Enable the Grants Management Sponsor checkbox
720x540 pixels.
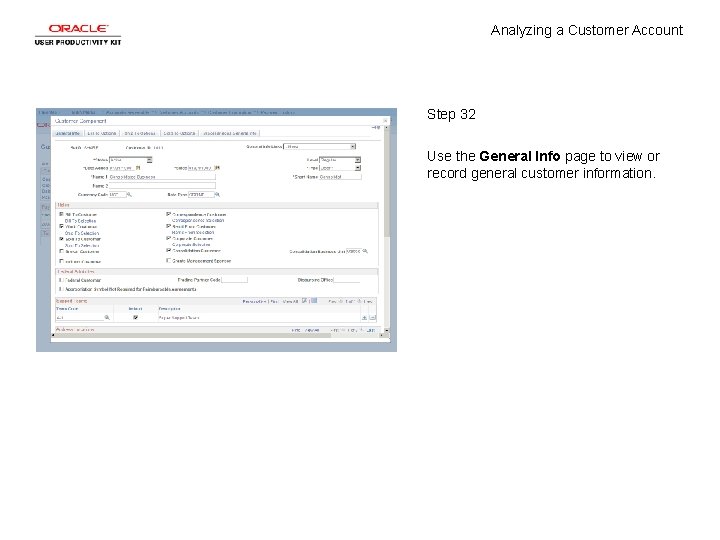[x=169, y=260]
